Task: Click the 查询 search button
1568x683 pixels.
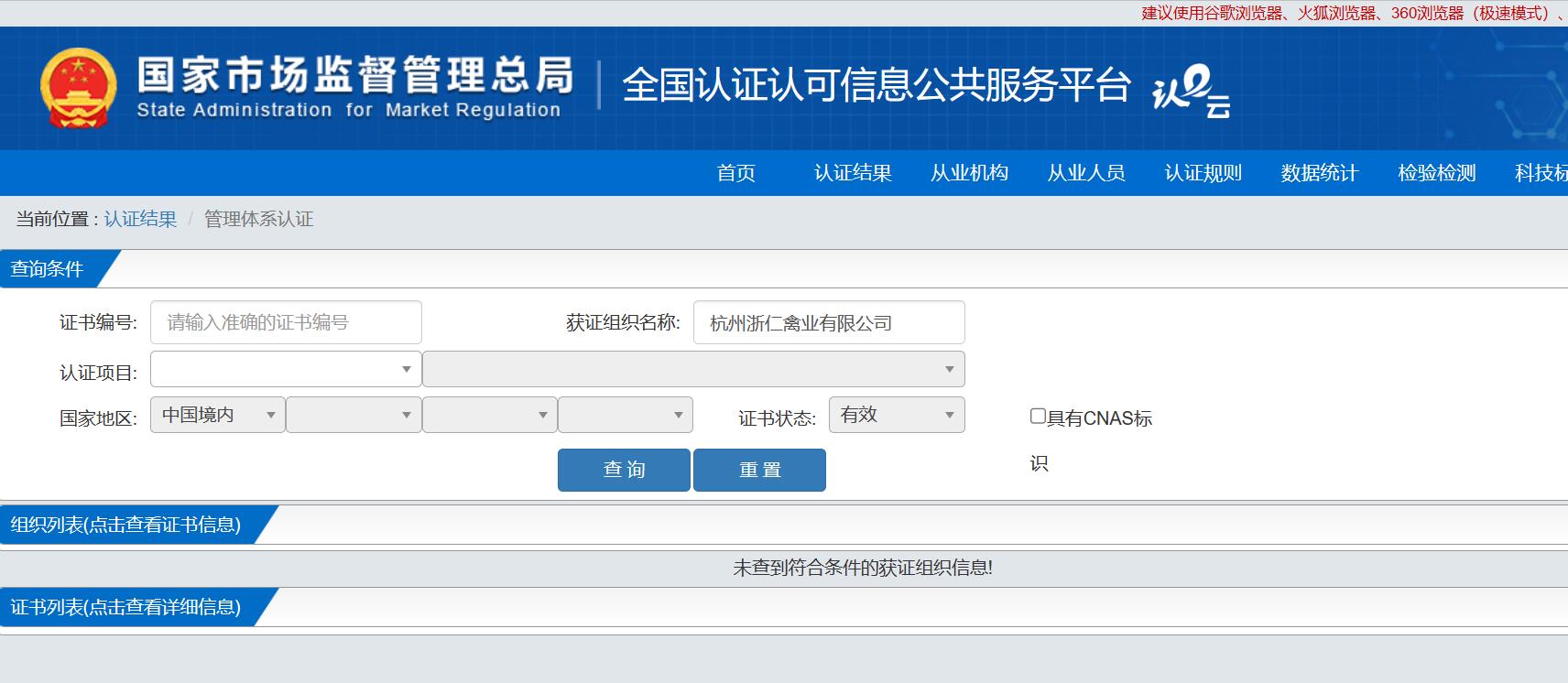Action: pos(624,470)
